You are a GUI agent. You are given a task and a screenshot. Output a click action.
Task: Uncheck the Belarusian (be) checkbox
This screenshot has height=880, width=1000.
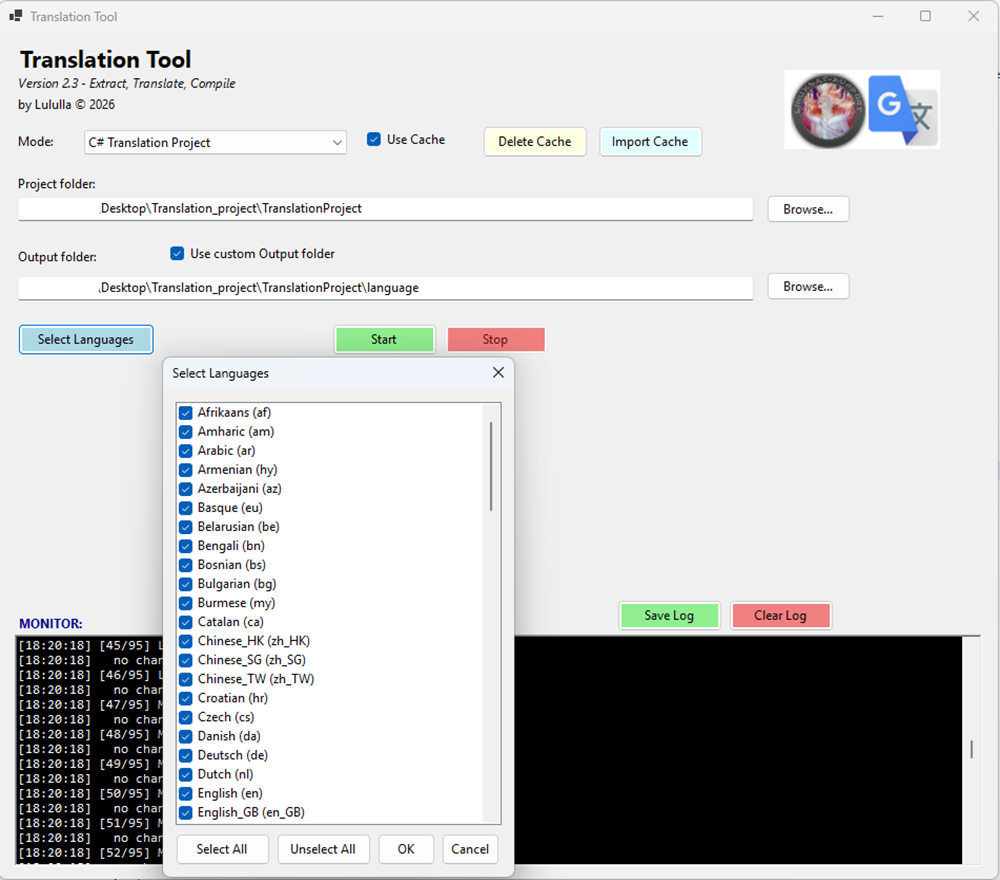pyautogui.click(x=186, y=527)
